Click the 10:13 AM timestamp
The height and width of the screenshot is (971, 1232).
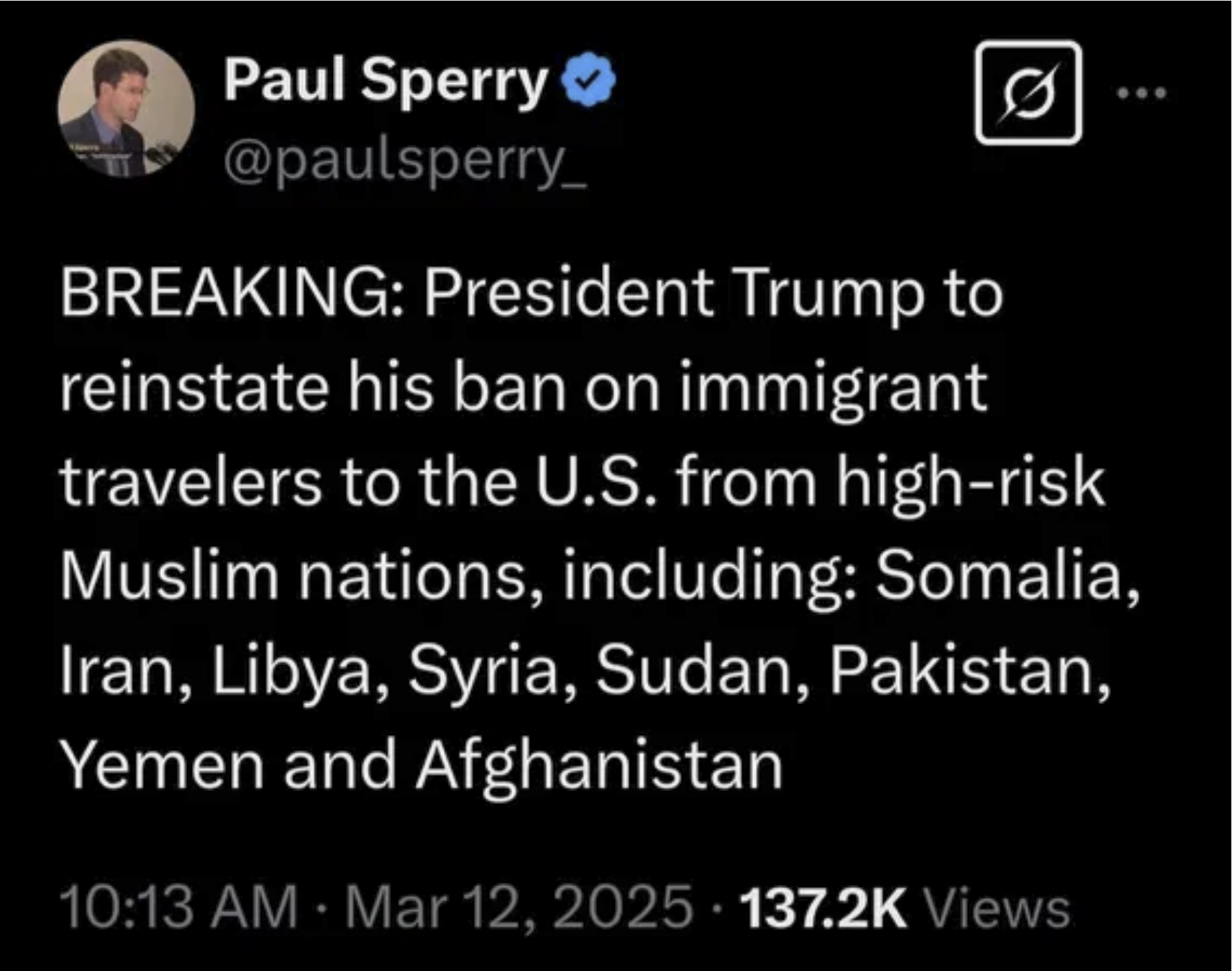click(179, 907)
